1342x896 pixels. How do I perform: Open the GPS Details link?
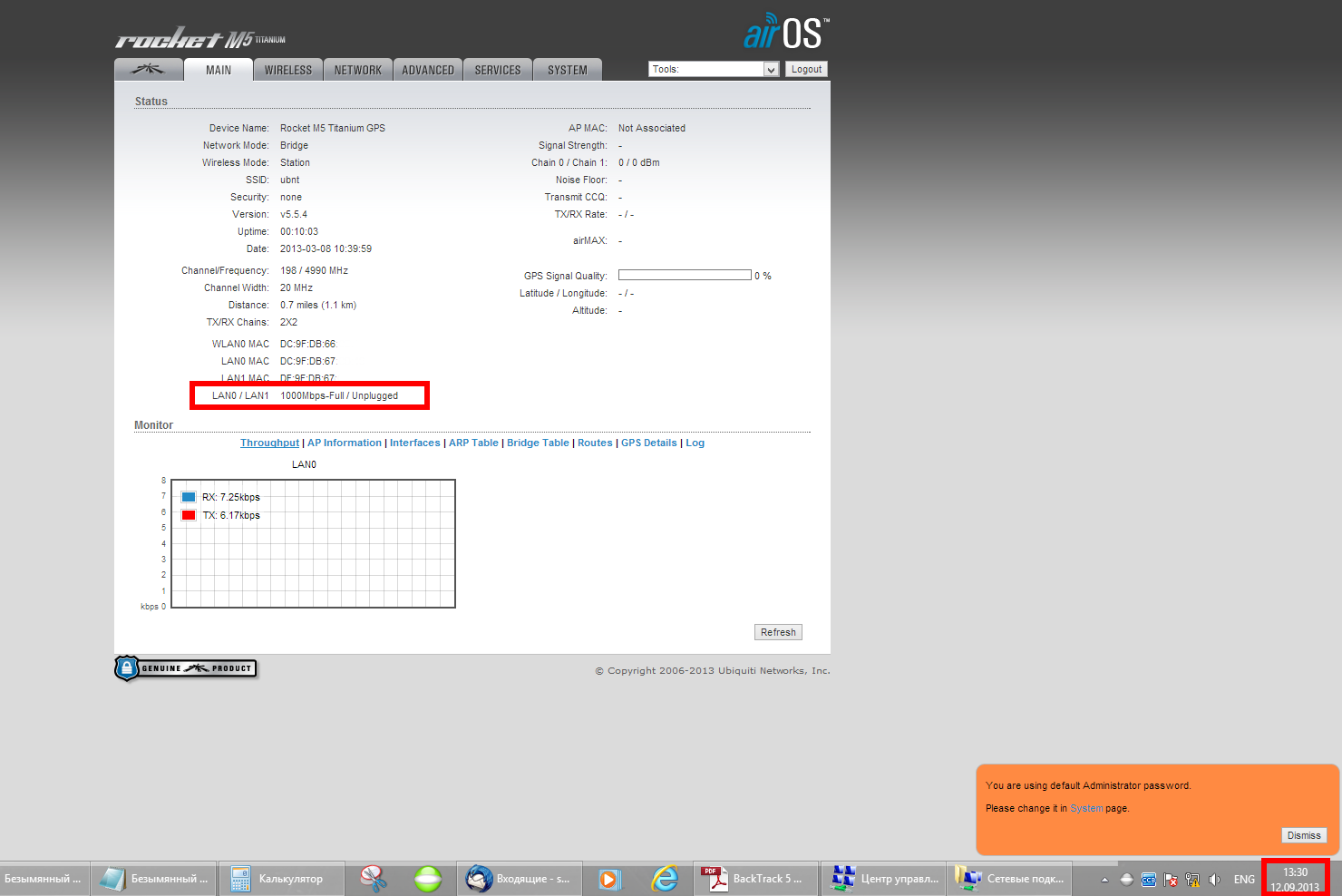649,443
